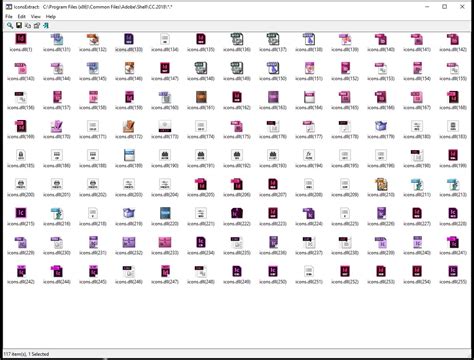
Task: Click the '117 item(s), 1 Selected' status text
Action: [x=26, y=354]
